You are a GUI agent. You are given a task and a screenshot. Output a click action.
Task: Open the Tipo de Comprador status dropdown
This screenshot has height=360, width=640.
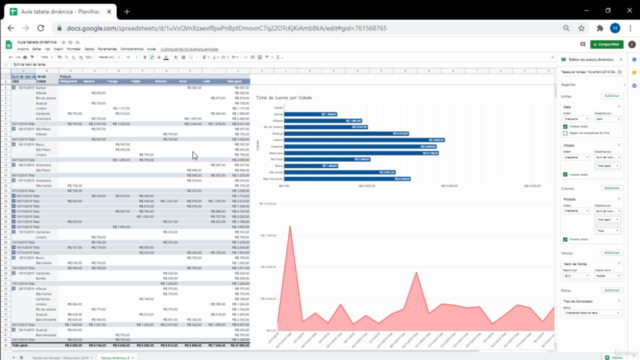click(x=592, y=313)
